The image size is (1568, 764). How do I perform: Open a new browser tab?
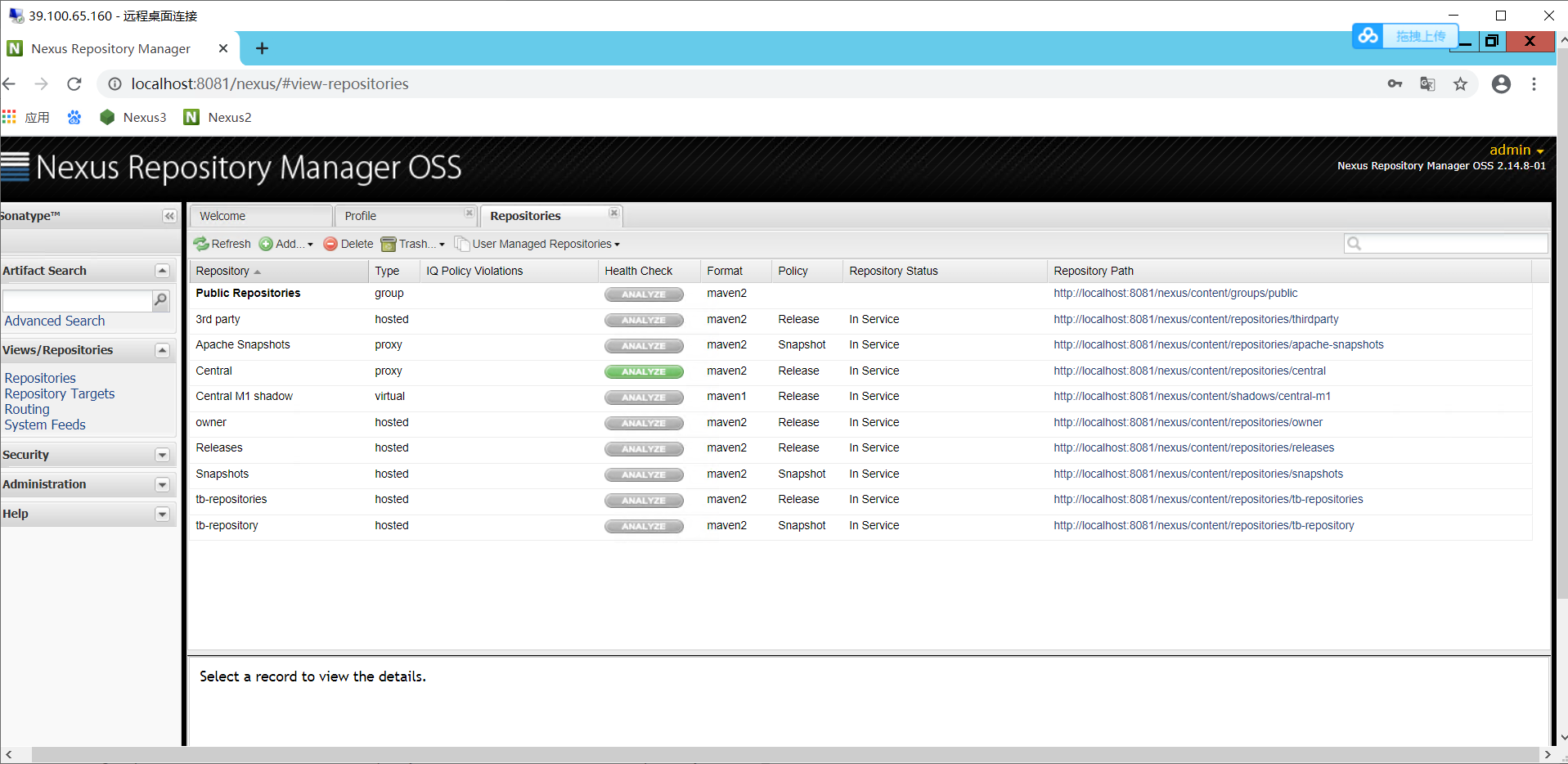262,48
